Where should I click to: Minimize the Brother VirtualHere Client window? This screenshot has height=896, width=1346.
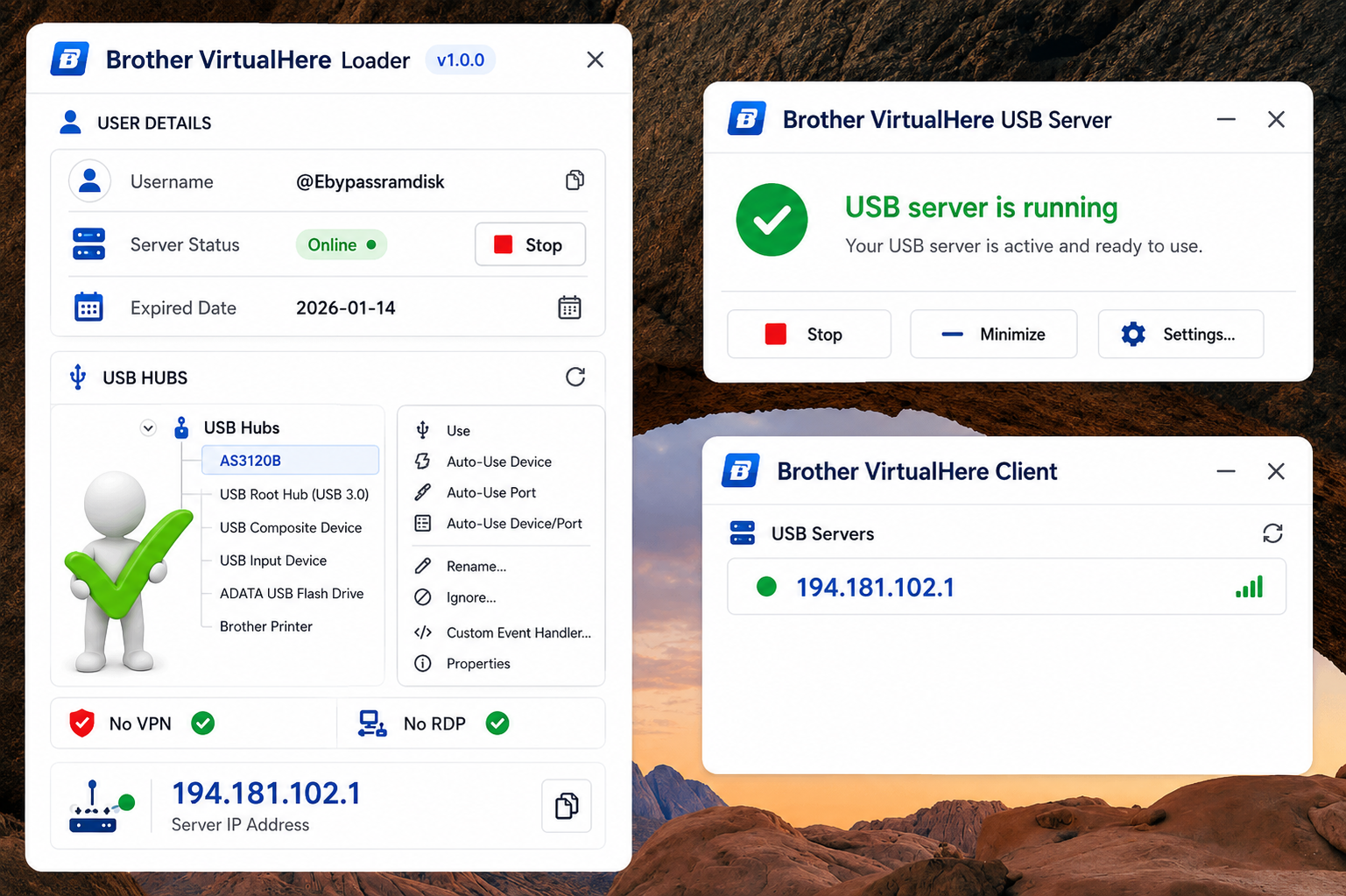[x=1226, y=471]
